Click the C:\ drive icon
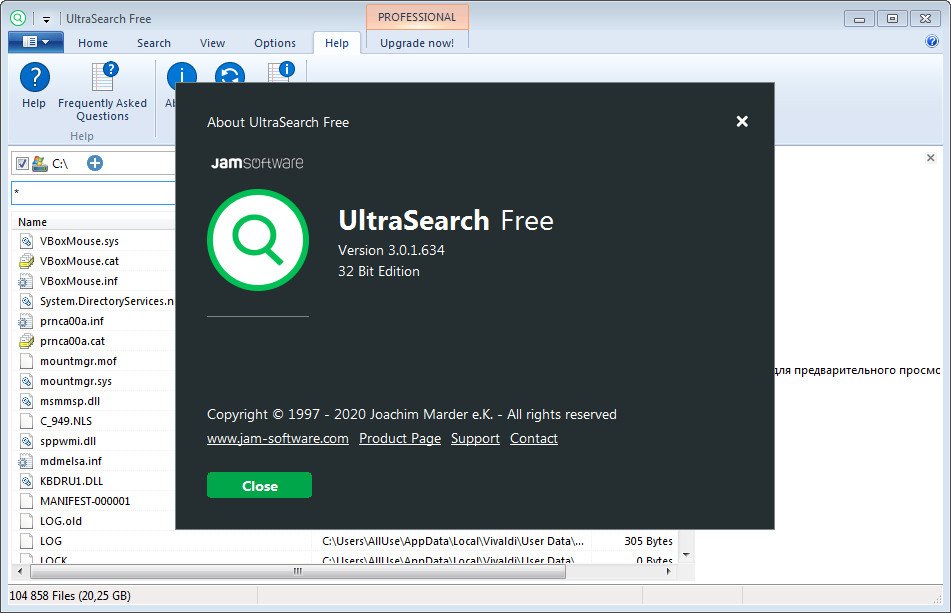 pos(40,164)
